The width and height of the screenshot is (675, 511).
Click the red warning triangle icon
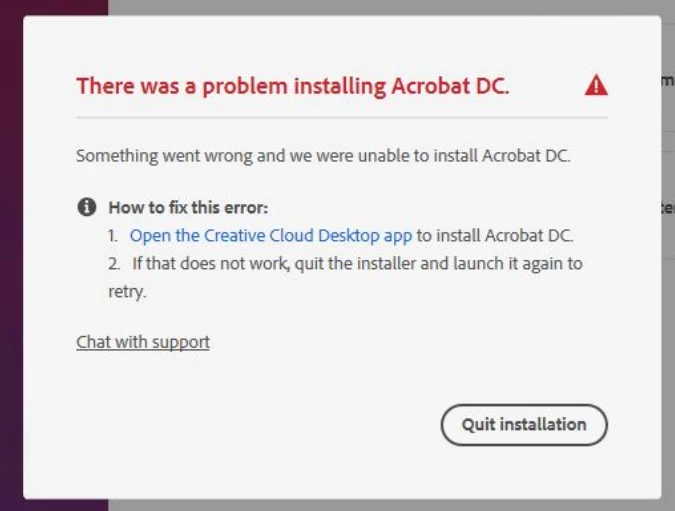(596, 85)
